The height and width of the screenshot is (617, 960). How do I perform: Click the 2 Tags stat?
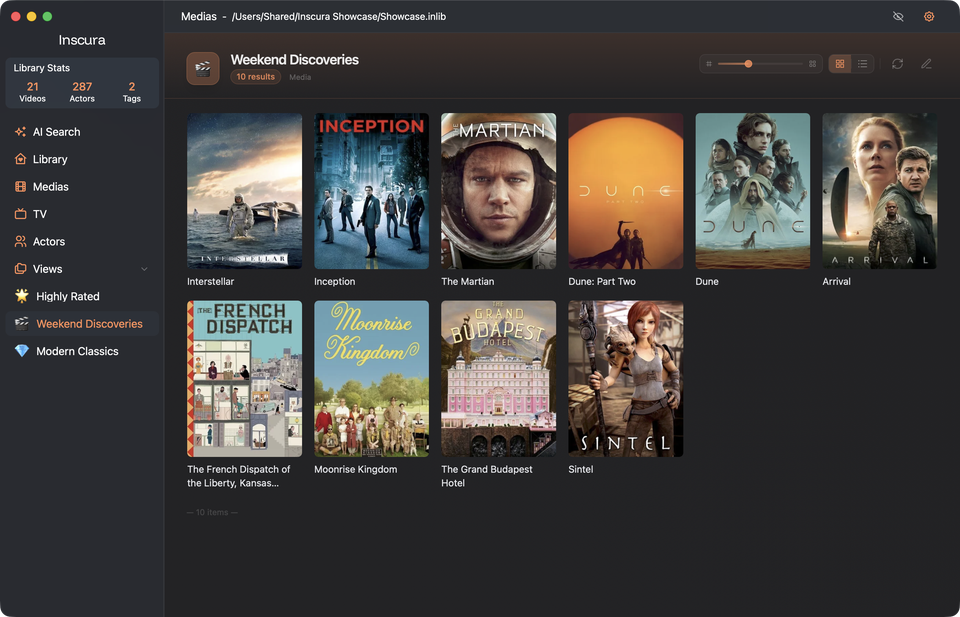[x=132, y=92]
